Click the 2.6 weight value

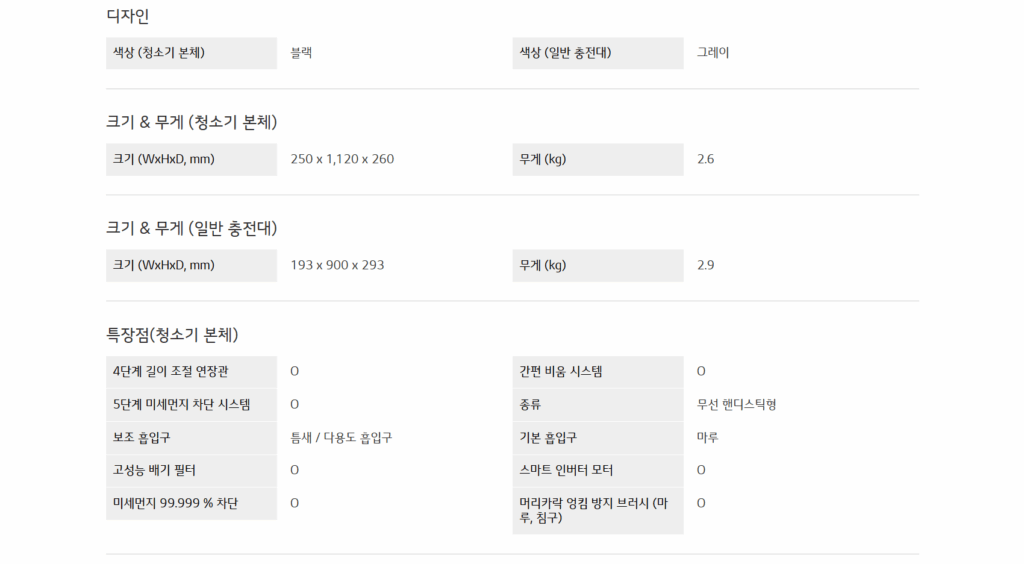click(705, 159)
